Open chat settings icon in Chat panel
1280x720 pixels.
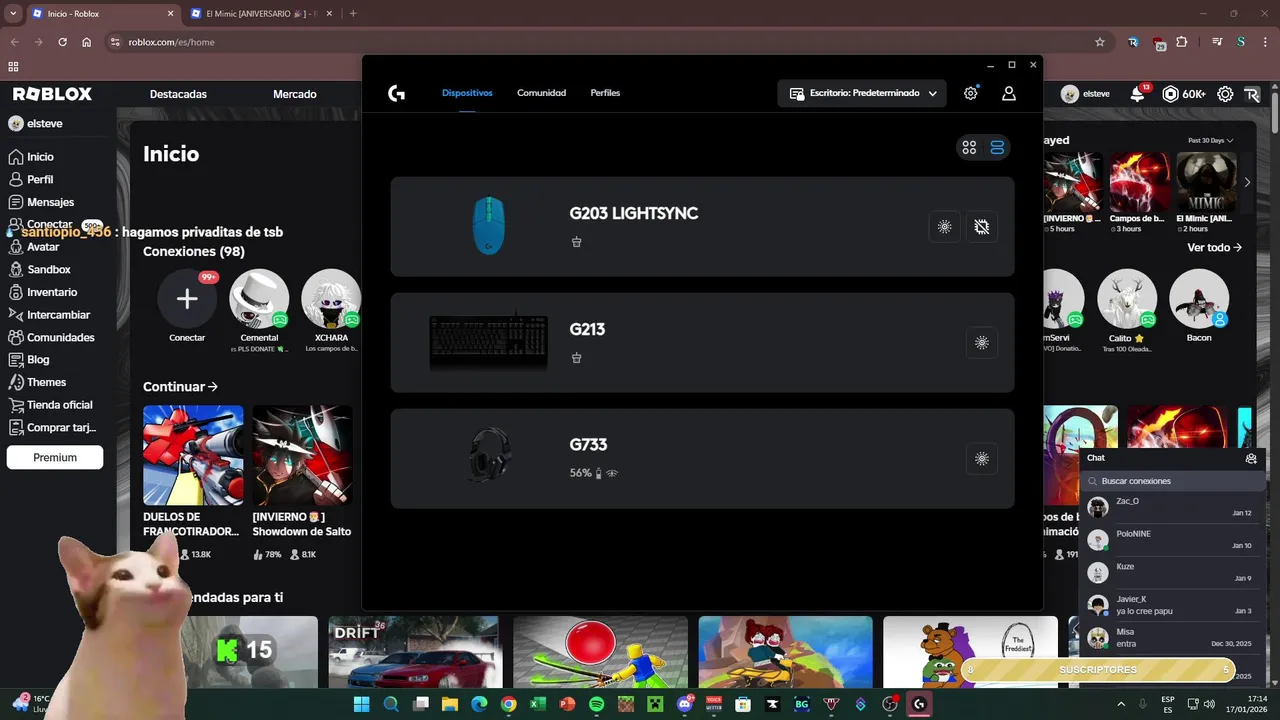(x=1251, y=458)
